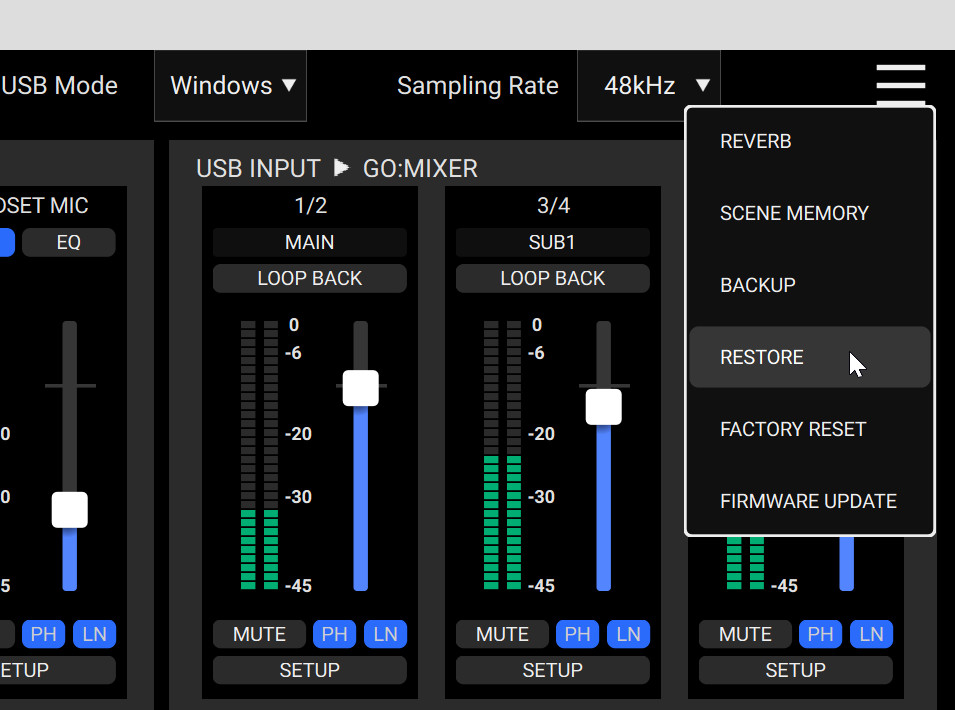Click the channel 3/4 fader handle
Screen dimensions: 955x710
point(603,407)
